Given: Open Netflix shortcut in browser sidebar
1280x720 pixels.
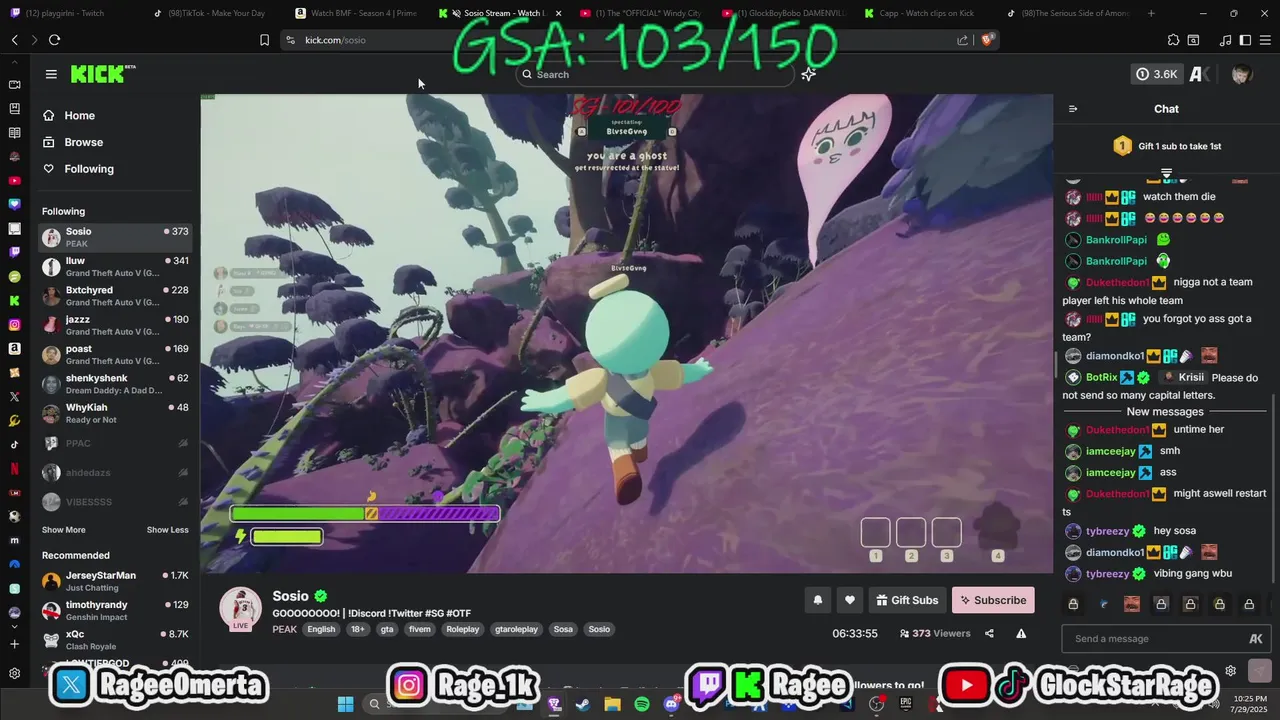Looking at the screenshot, I should pyautogui.click(x=14, y=468).
